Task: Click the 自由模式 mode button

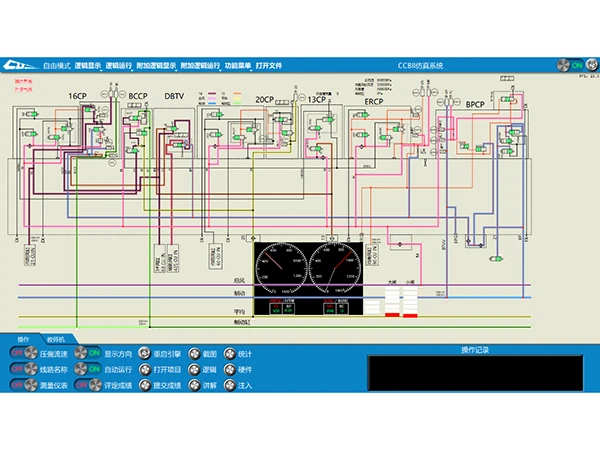Action: [55, 65]
